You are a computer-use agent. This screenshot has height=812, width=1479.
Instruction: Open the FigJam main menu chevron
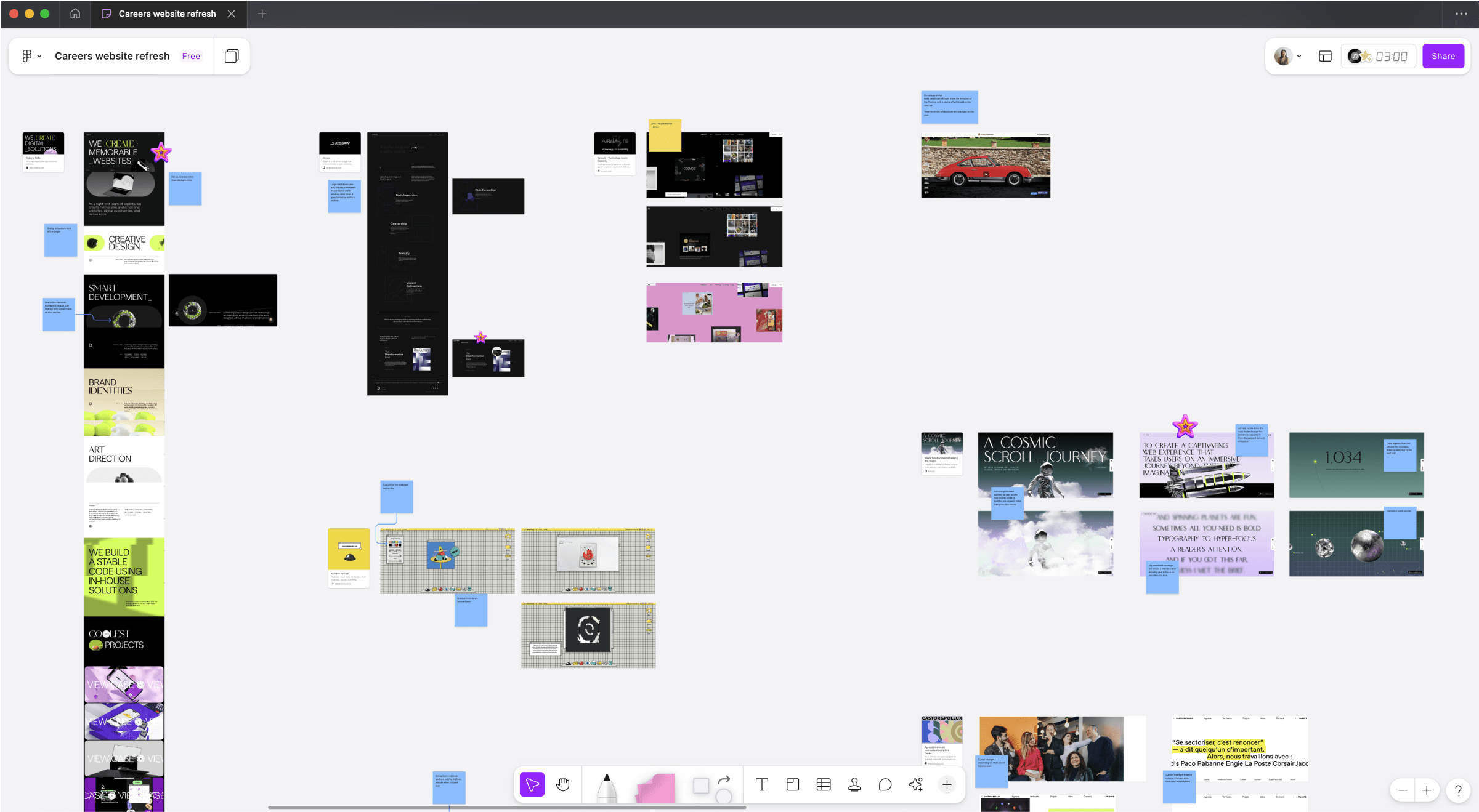tap(39, 55)
